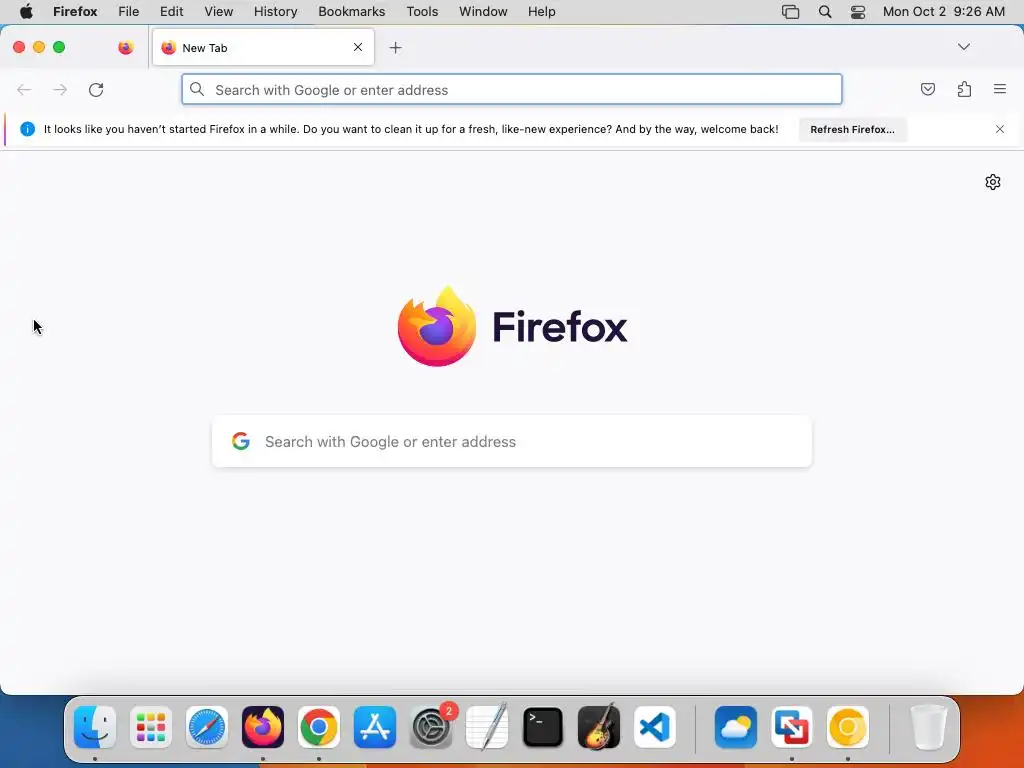Click the Refresh Firefox… button
Viewport: 1024px width, 768px height.
point(852,129)
